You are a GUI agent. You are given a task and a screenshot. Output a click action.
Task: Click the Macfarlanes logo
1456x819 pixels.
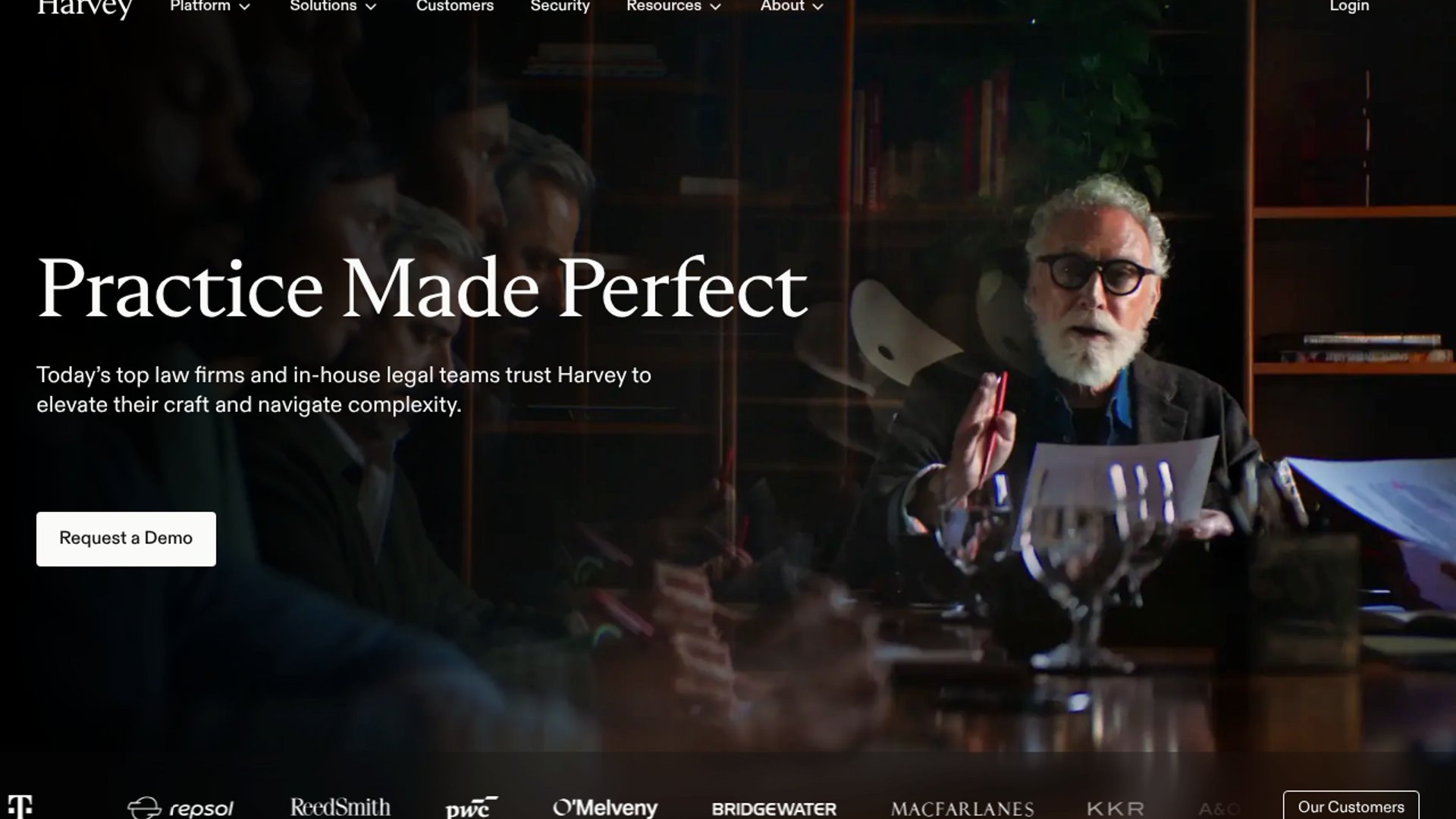point(962,809)
